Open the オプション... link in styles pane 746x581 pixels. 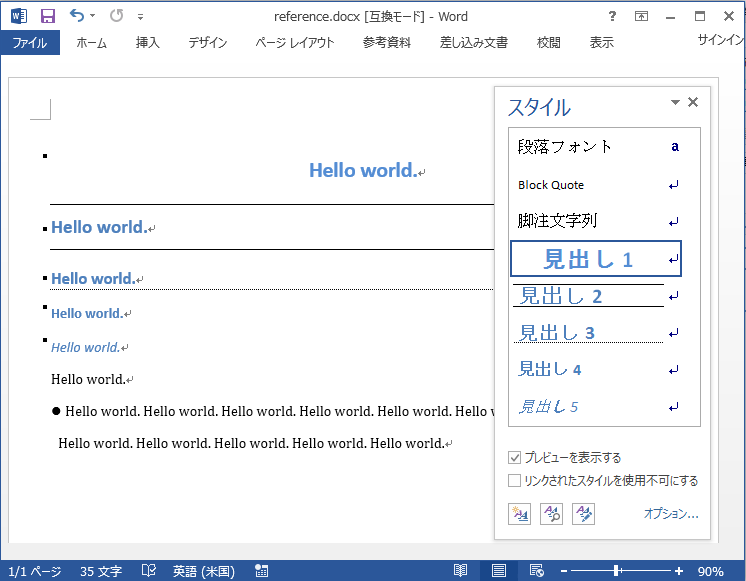671,513
